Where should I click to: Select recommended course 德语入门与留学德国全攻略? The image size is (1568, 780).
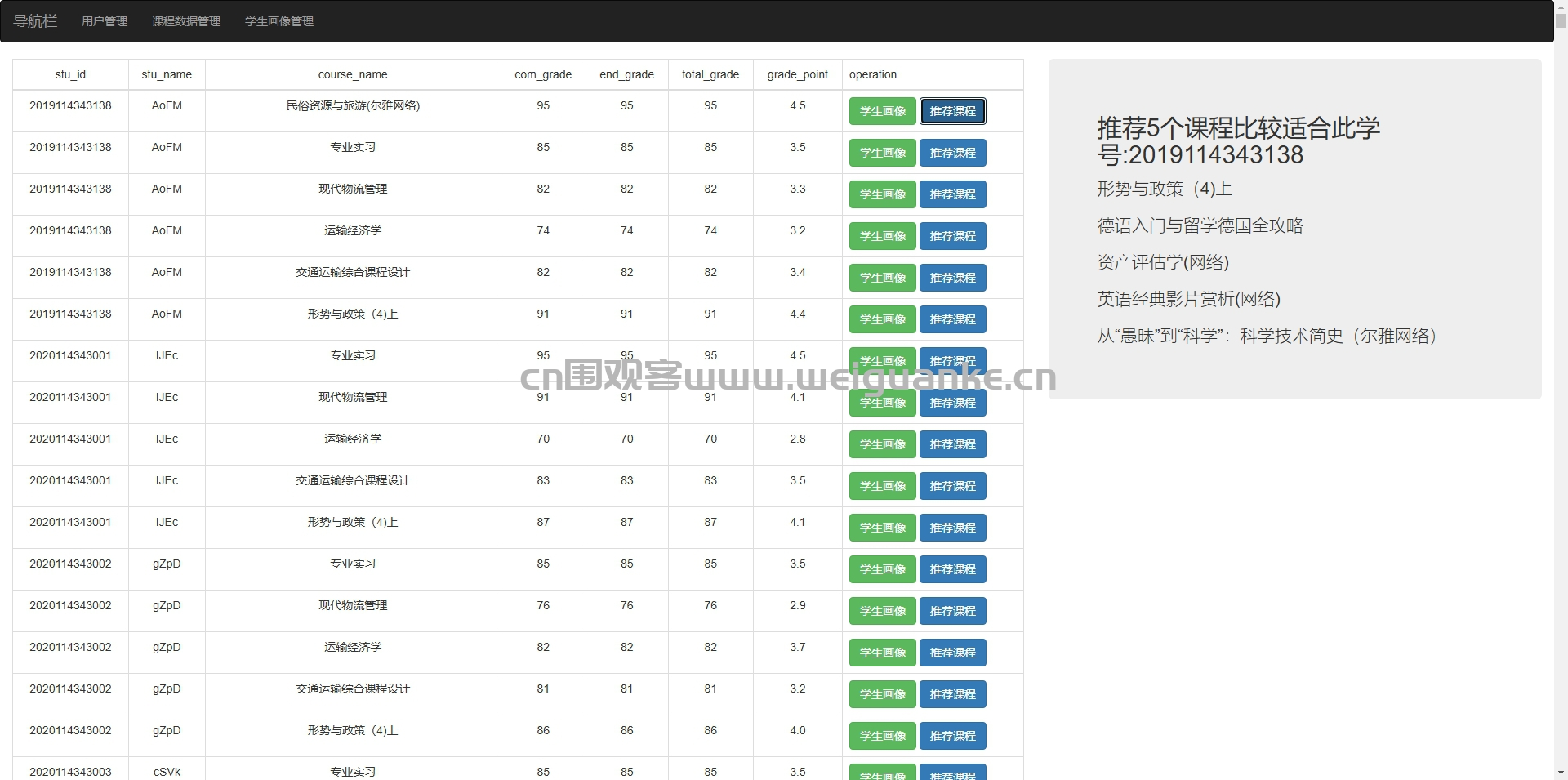(x=1200, y=225)
